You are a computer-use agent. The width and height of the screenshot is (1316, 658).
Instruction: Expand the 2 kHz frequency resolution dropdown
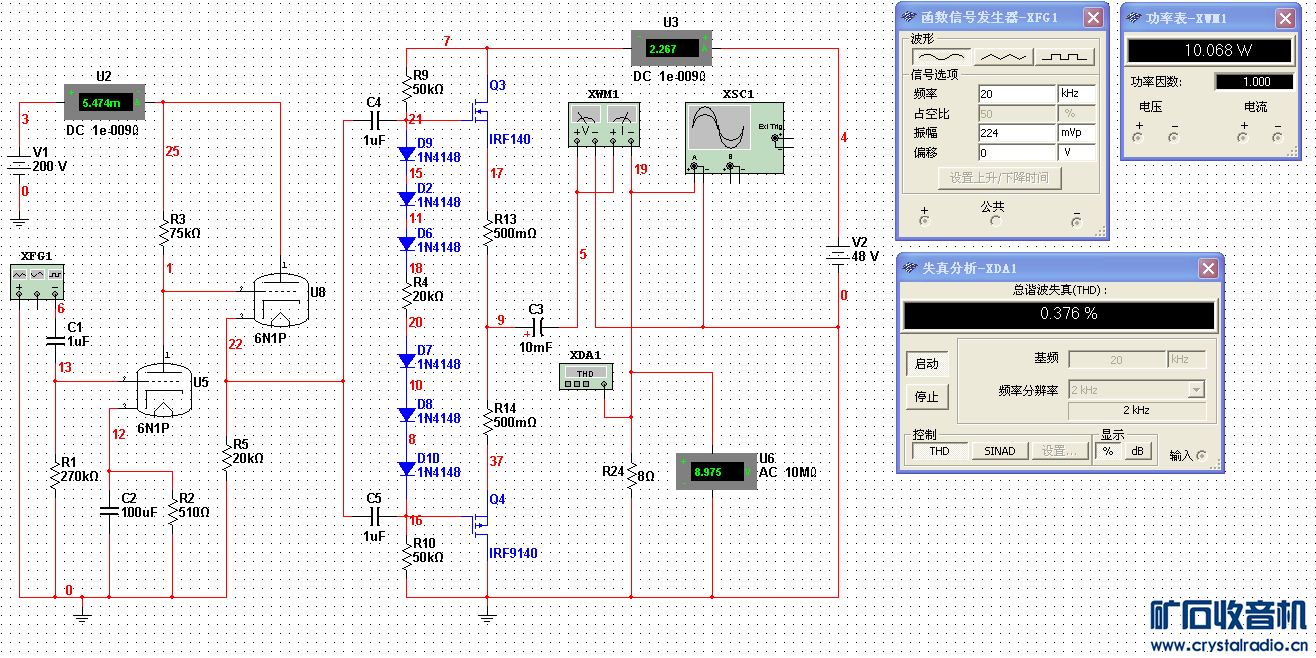(x=1137, y=390)
